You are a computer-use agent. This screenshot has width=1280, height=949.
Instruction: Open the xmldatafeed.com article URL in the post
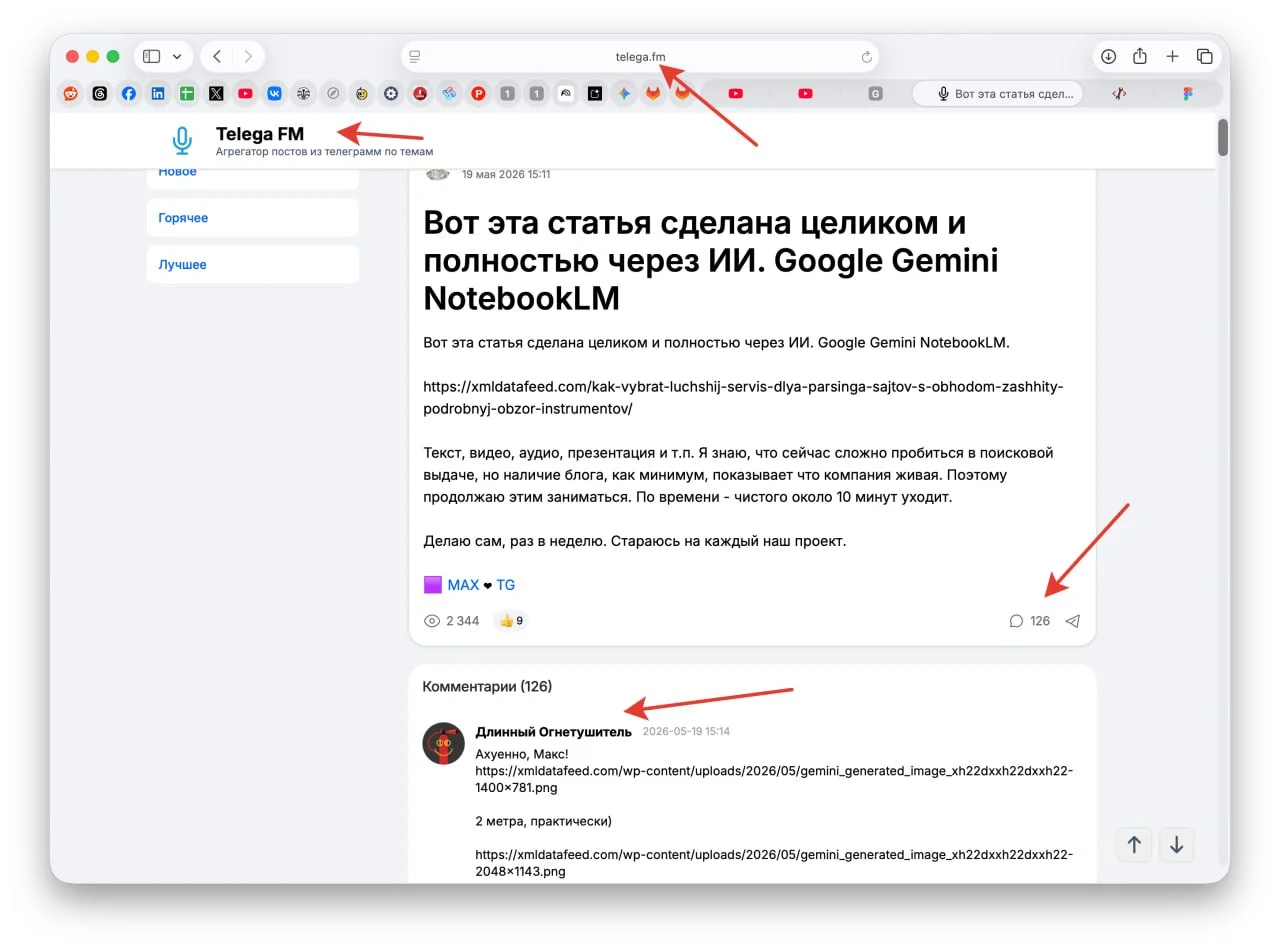click(742, 398)
